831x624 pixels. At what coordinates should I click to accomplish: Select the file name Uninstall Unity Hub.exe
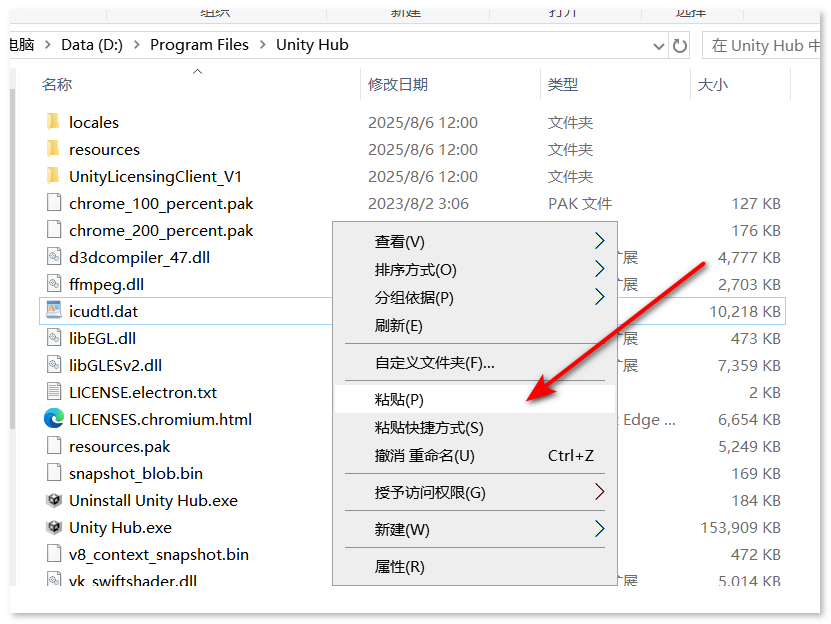point(154,500)
